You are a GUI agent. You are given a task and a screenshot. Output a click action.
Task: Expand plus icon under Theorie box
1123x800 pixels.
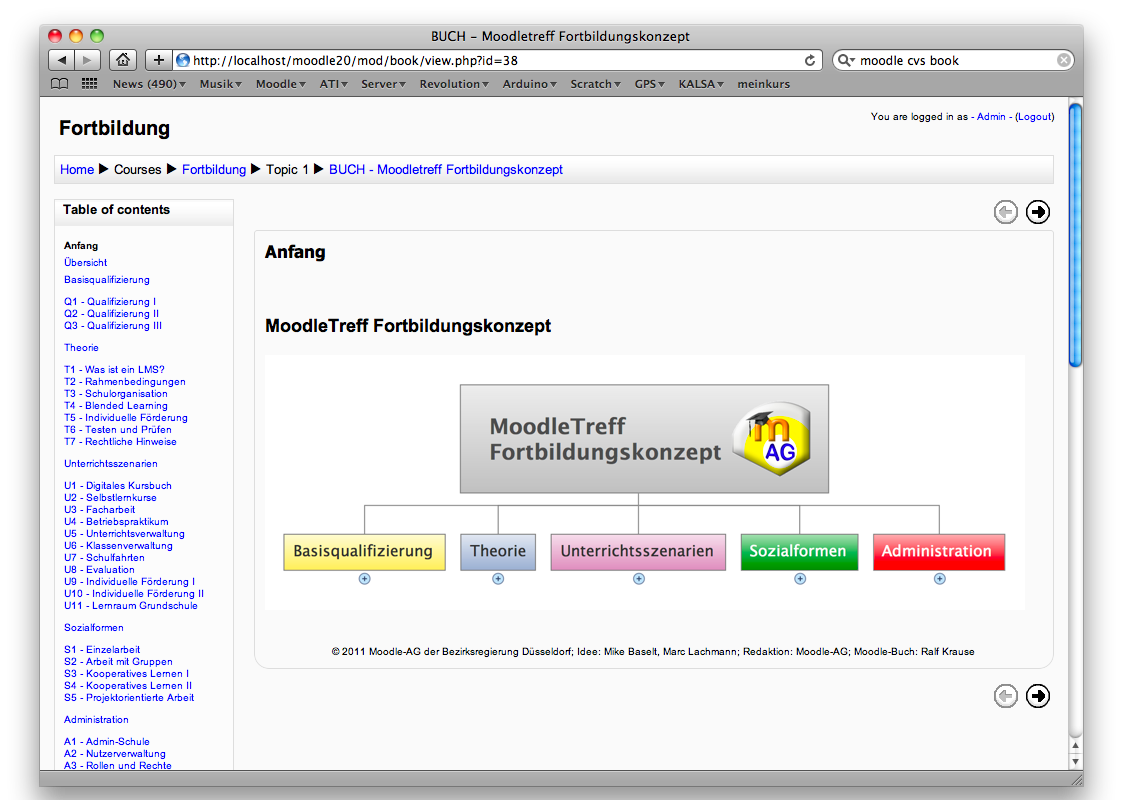pos(498,579)
